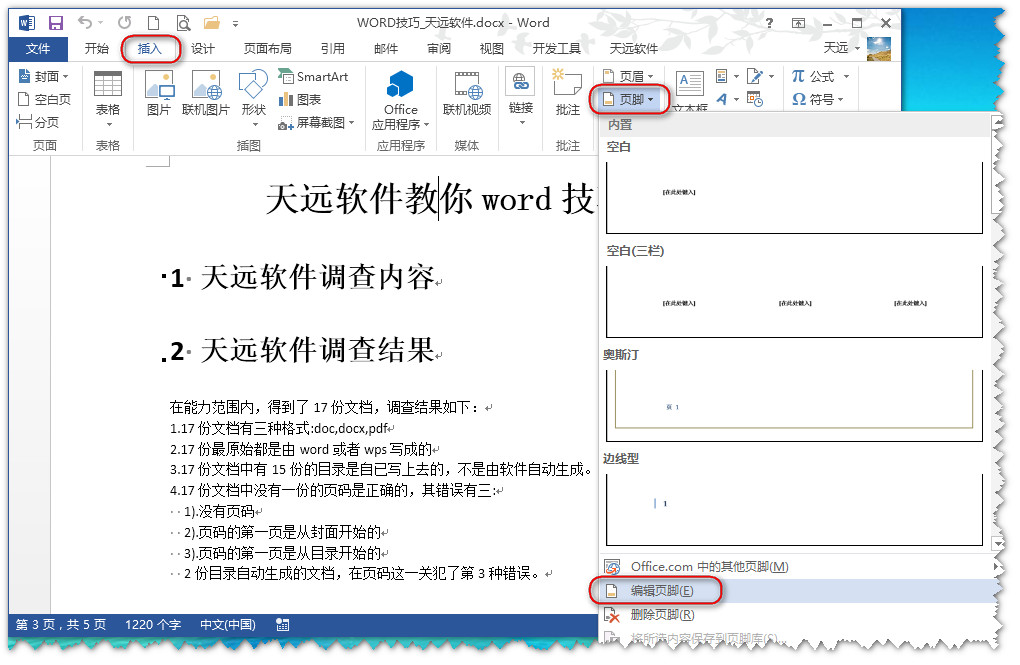Click the Pictures (图片) icon
The height and width of the screenshot is (665, 1020).
click(159, 93)
